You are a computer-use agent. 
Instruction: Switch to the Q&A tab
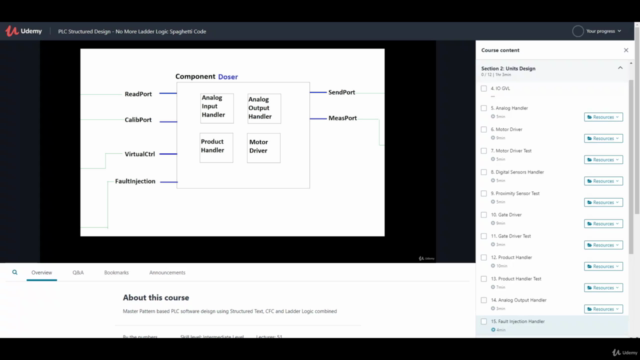(78, 272)
